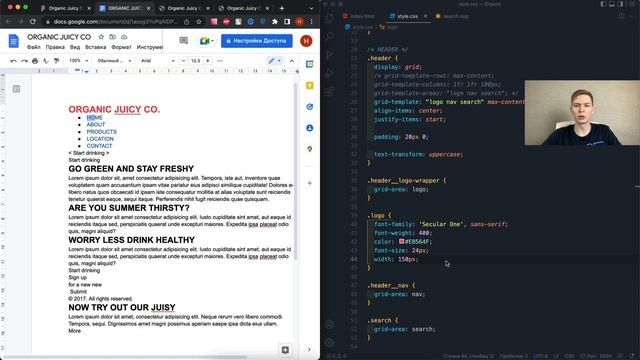Open the VS Code Source Control view
The image size is (640, 360).
(329, 55)
